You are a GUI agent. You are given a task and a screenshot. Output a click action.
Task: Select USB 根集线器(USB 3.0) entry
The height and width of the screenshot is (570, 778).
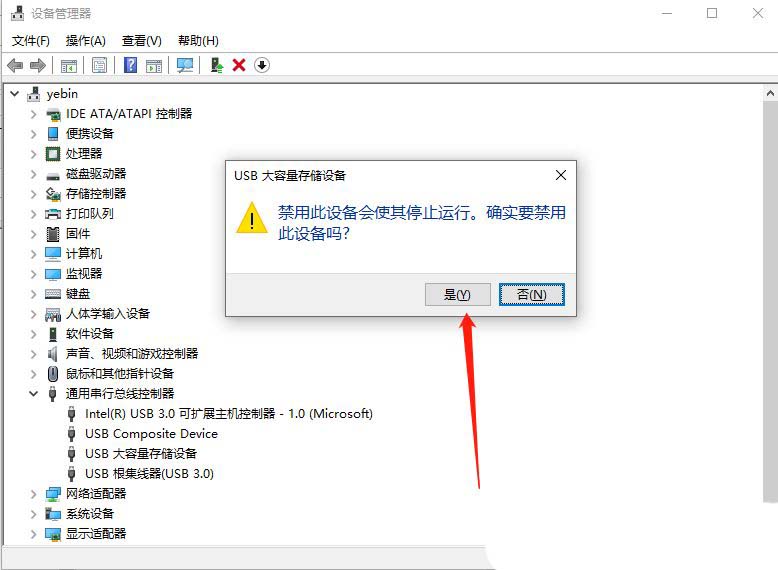click(149, 474)
